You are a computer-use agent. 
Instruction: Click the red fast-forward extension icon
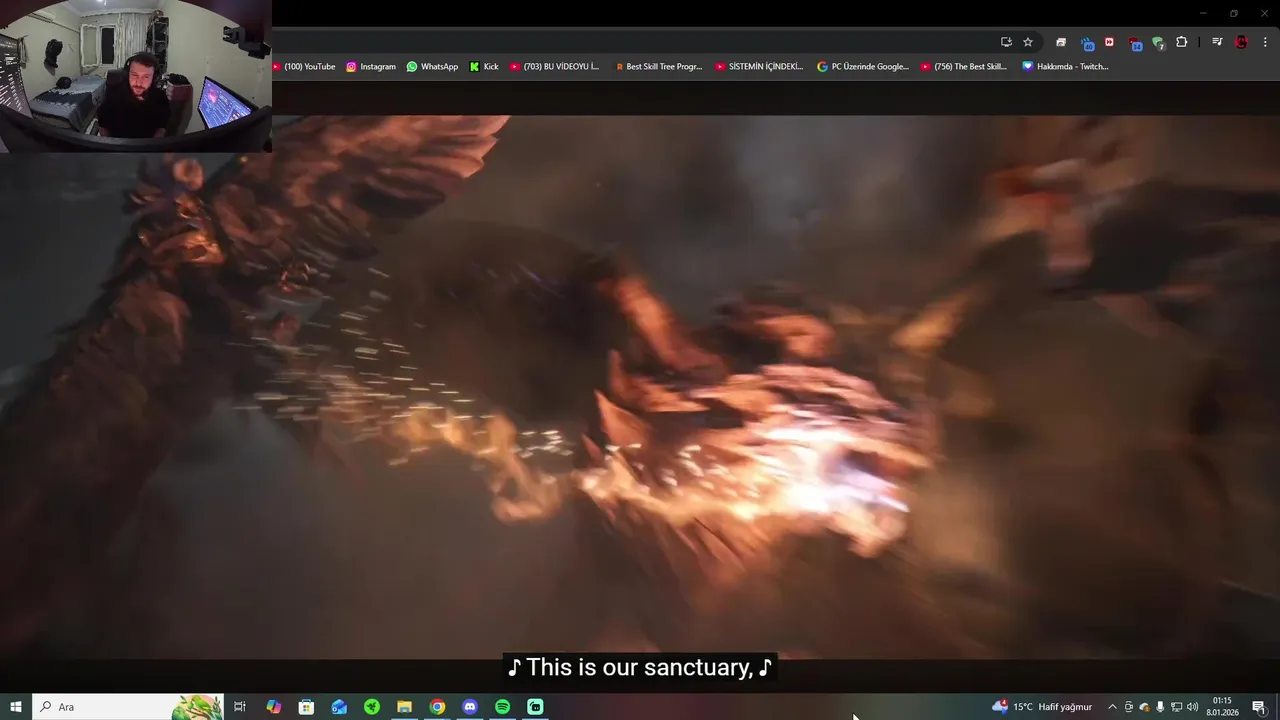click(x=1109, y=42)
